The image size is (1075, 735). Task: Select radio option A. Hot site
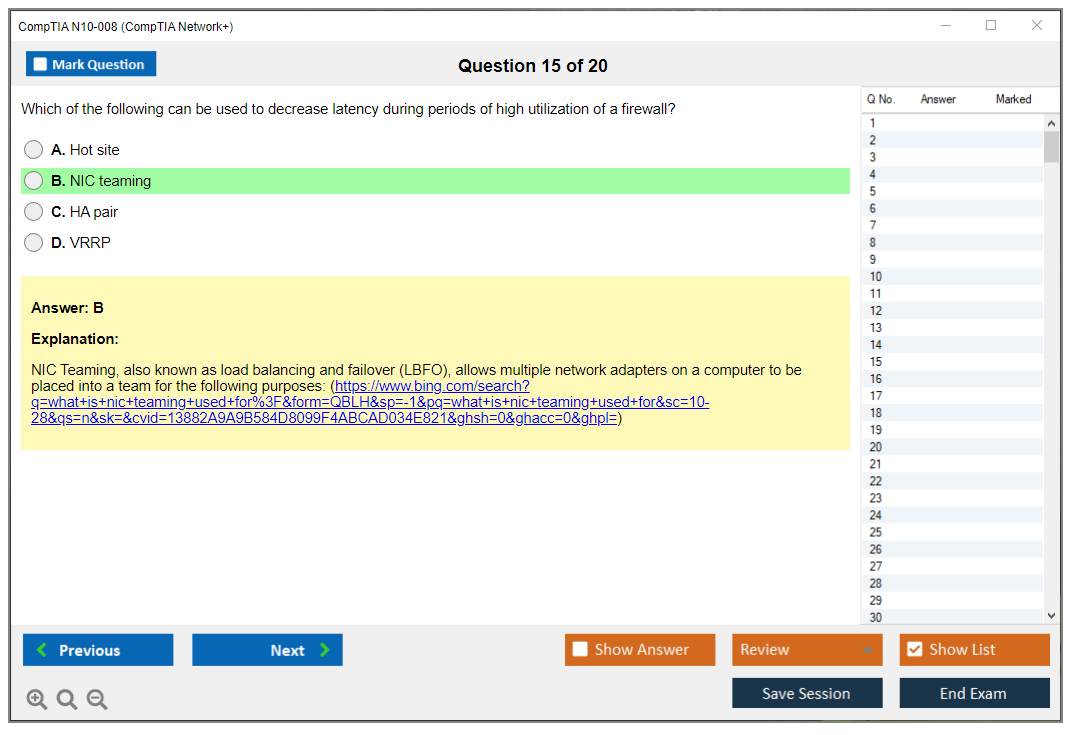point(34,150)
